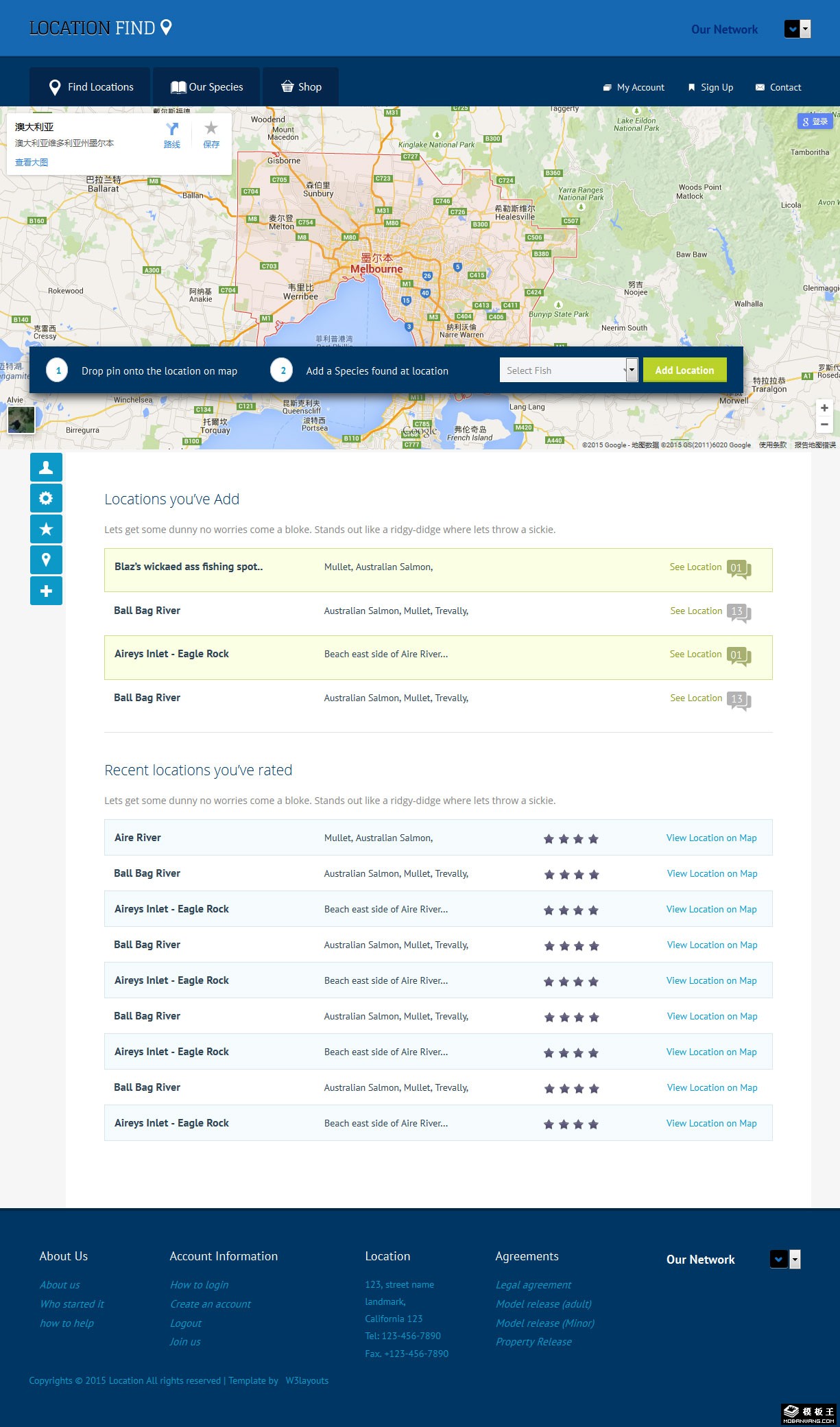The image size is (840, 1427).
Task: Click the Google sign-in button on map
Action: 815,121
